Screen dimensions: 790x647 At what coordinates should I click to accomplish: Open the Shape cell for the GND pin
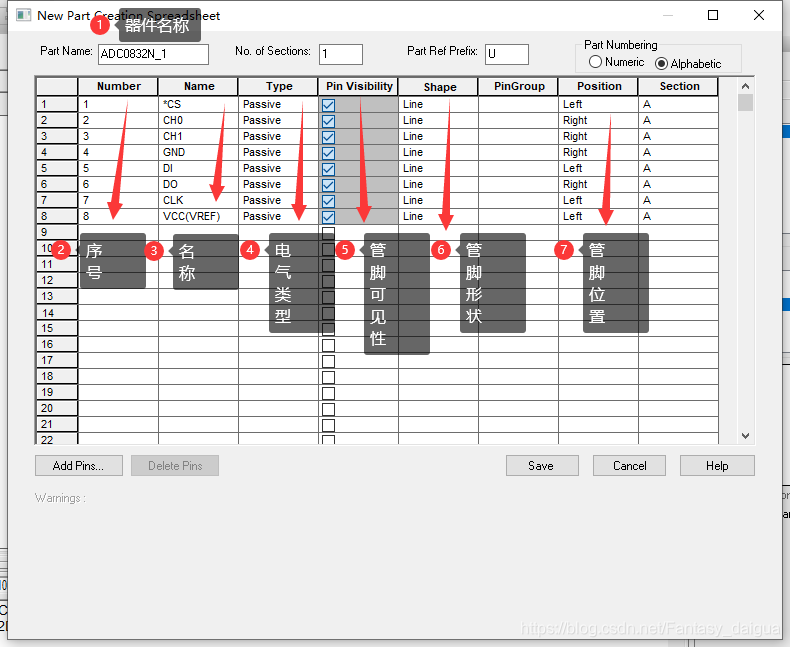(x=437, y=152)
